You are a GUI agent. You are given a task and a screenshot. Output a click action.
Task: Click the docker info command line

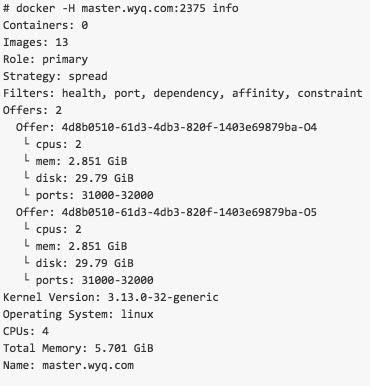[x=121, y=8]
